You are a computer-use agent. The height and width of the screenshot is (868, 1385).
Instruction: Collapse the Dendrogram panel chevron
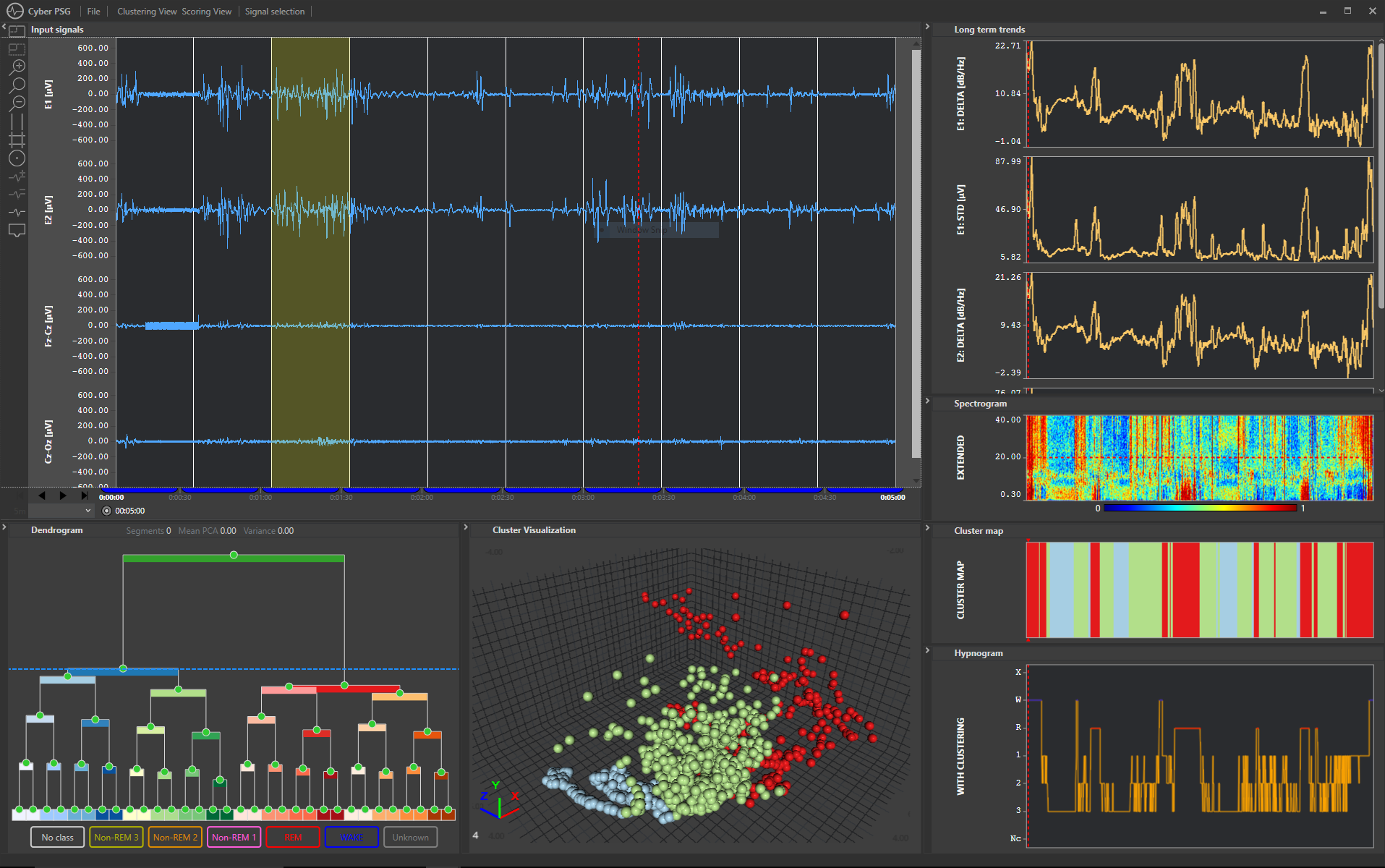[4, 527]
